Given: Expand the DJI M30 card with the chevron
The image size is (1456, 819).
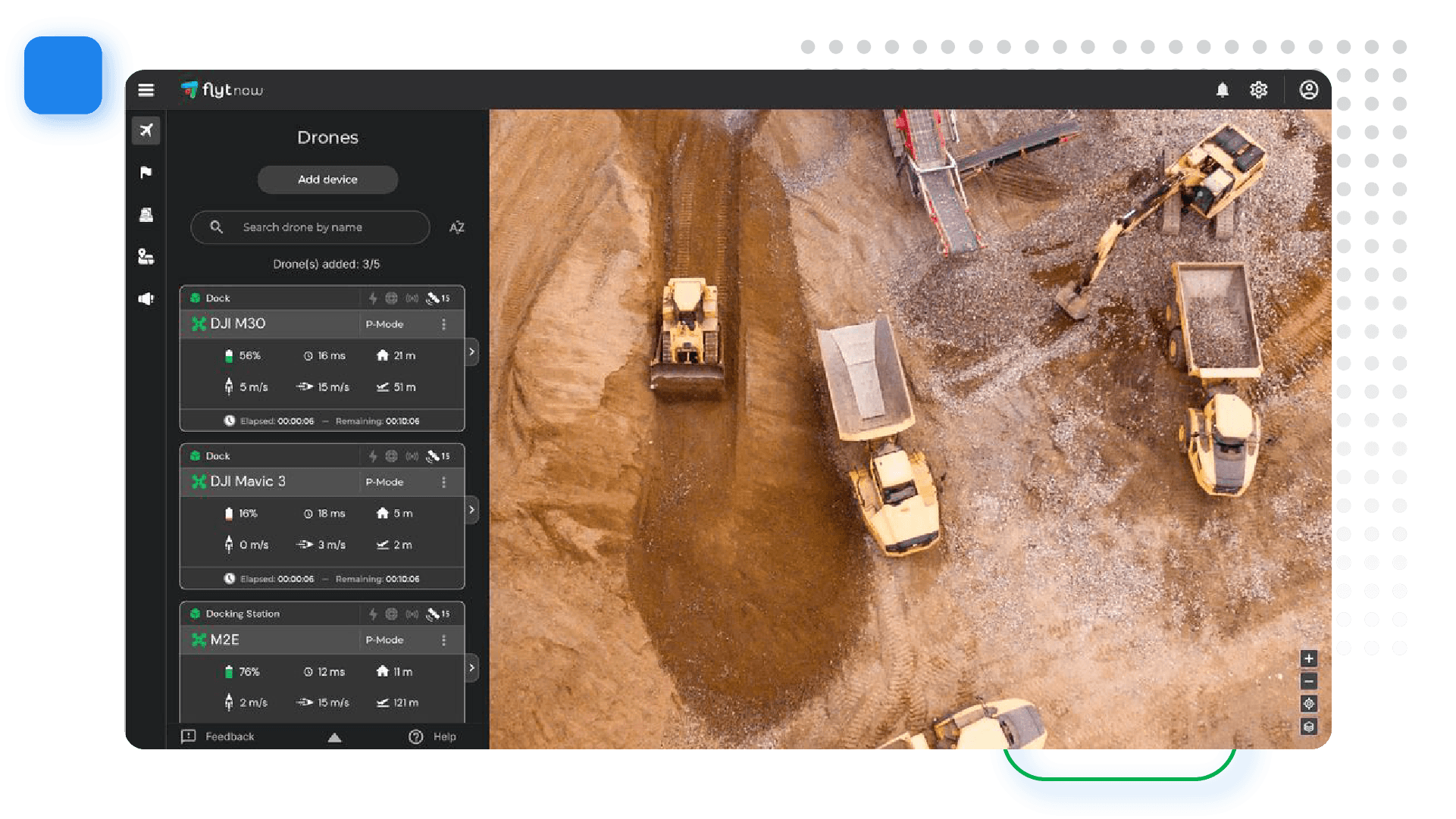Looking at the screenshot, I should (471, 352).
